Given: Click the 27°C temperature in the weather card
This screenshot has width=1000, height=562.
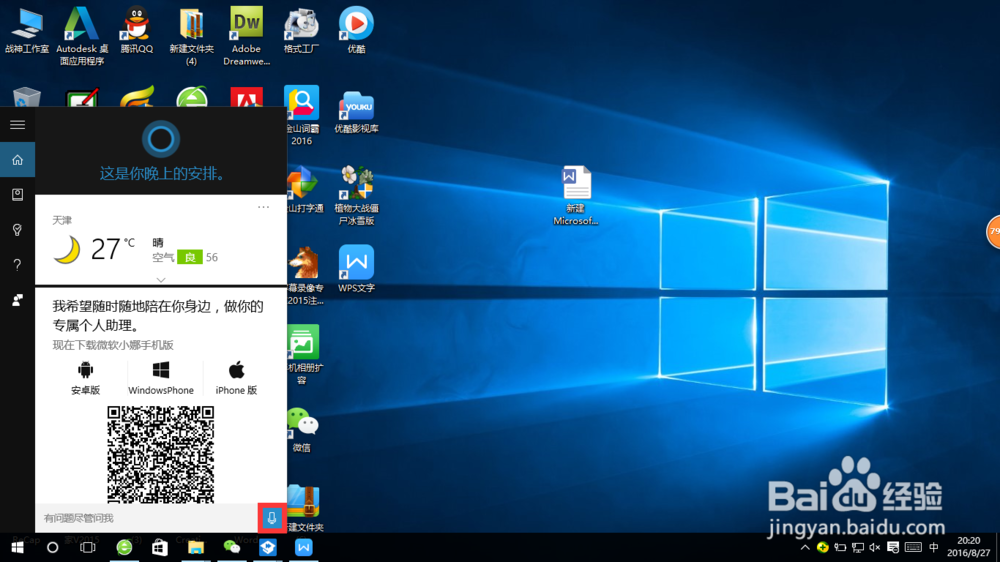Looking at the screenshot, I should tap(112, 249).
